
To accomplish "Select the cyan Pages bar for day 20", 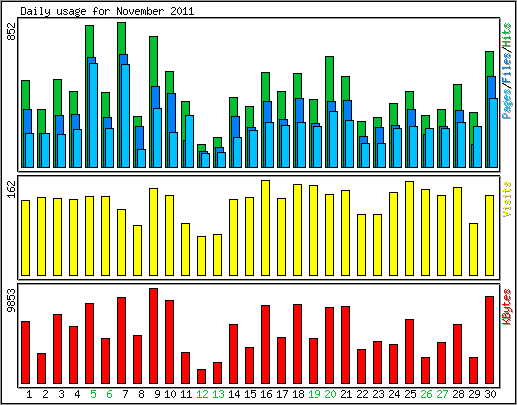I will tap(334, 139).
